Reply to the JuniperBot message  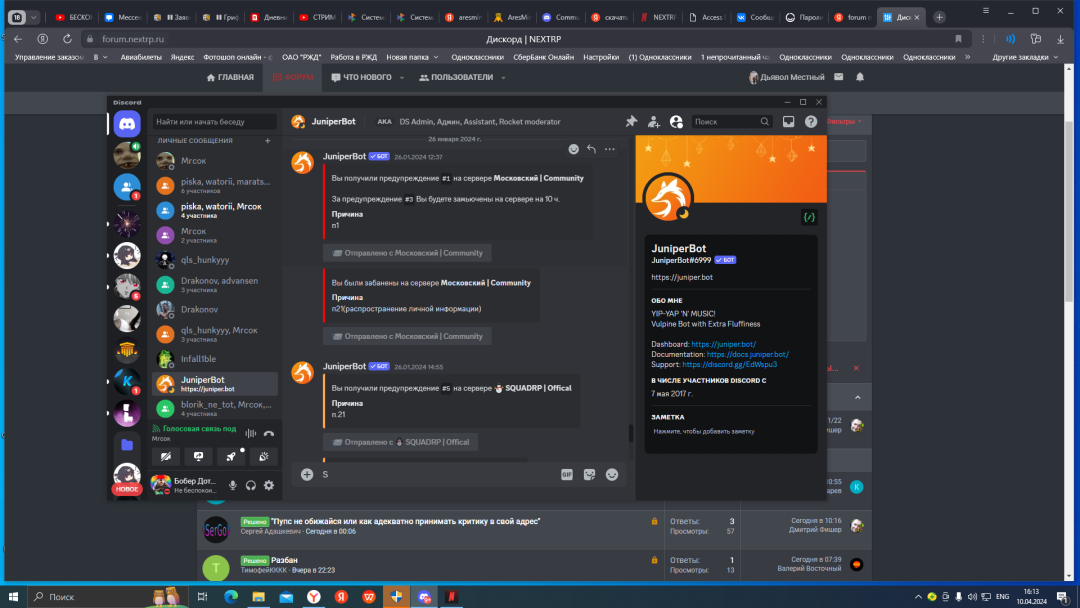click(x=592, y=149)
